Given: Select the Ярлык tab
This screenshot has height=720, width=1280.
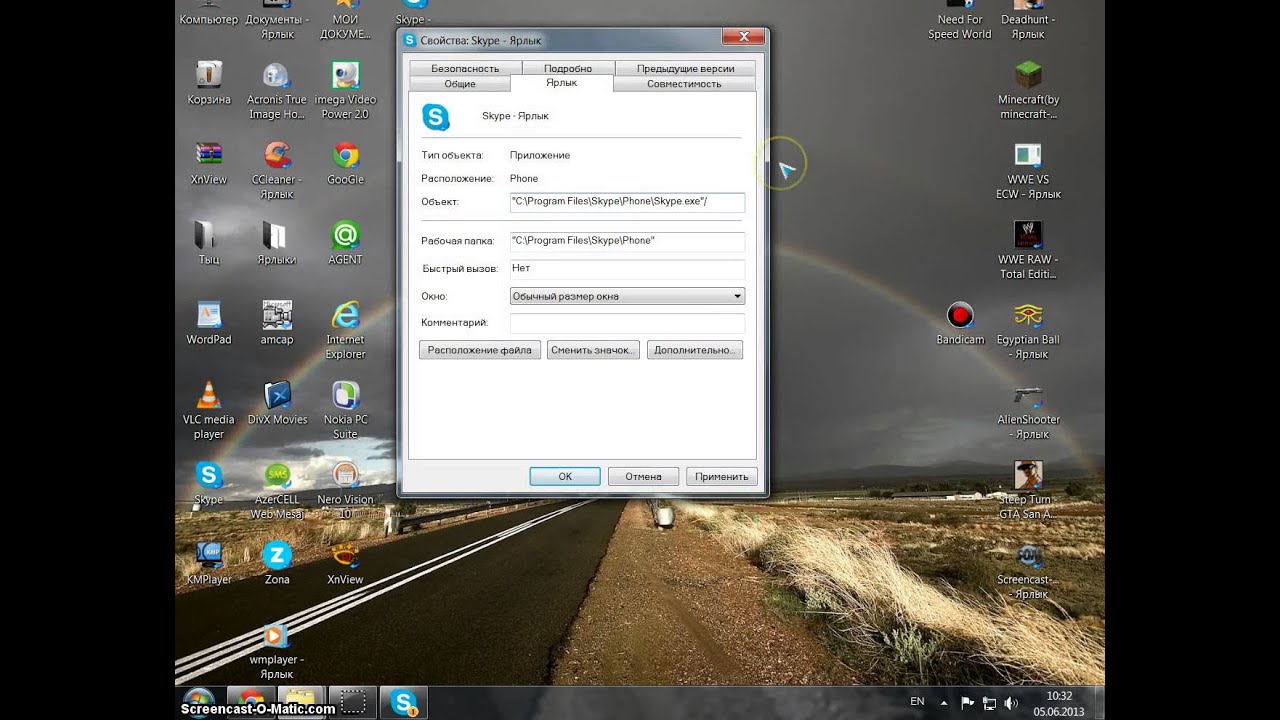Looking at the screenshot, I should (561, 83).
